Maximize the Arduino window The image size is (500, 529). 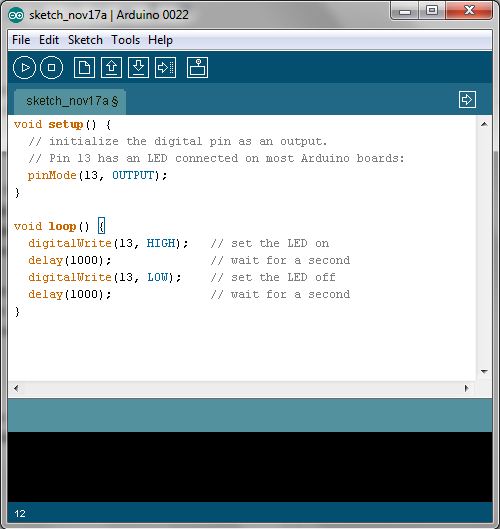pos(432,11)
